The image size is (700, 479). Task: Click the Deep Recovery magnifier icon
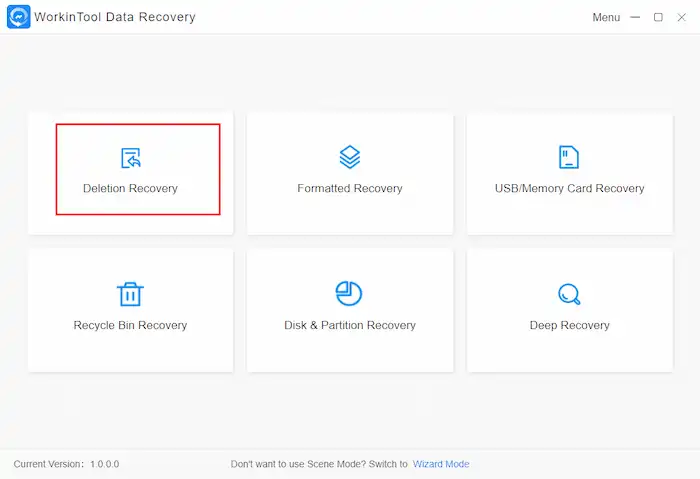569,294
